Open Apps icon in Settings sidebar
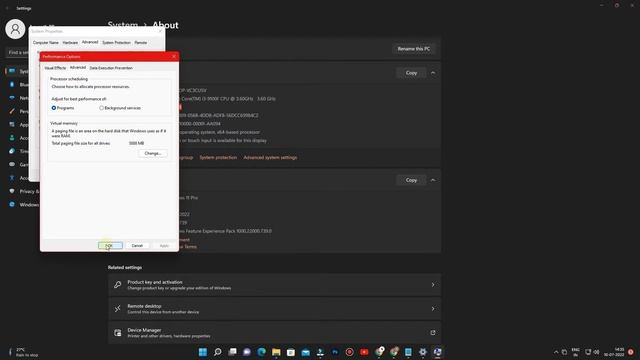The height and width of the screenshot is (360, 640). click(12, 124)
